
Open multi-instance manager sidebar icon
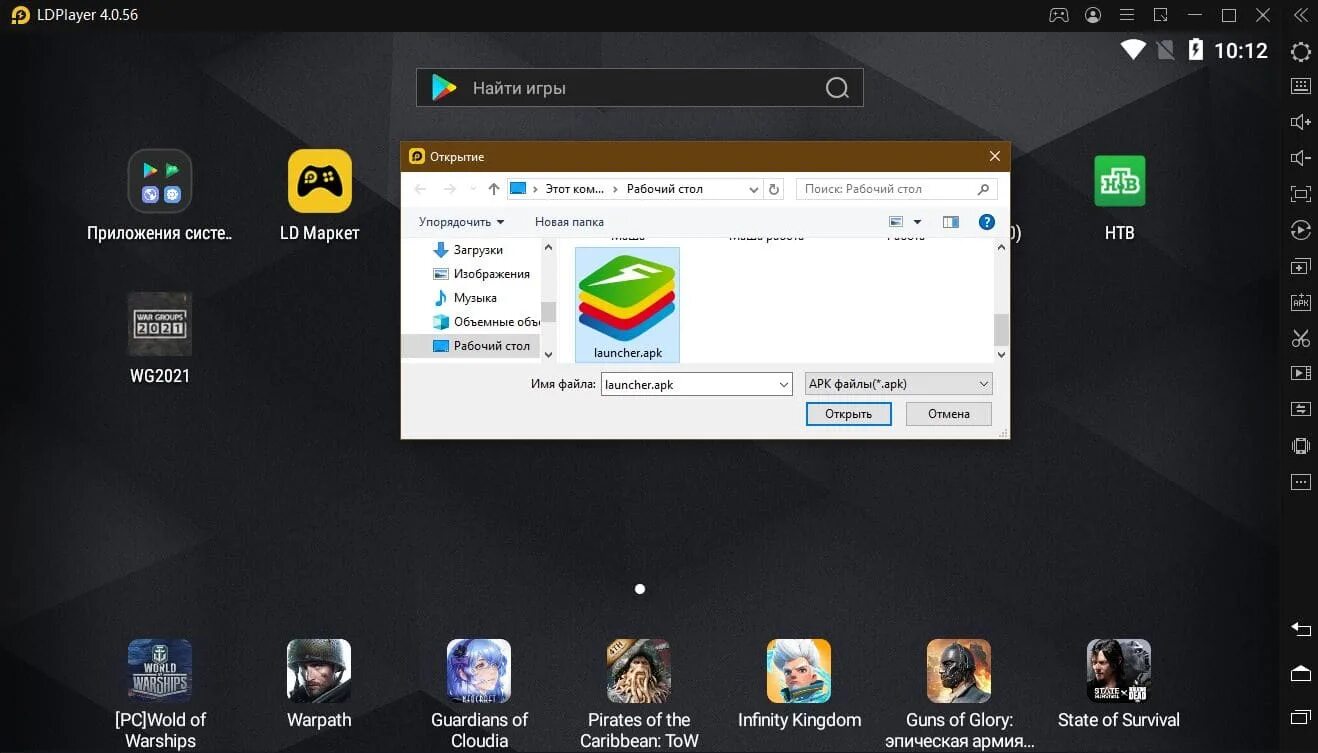pyautogui.click(x=1300, y=267)
